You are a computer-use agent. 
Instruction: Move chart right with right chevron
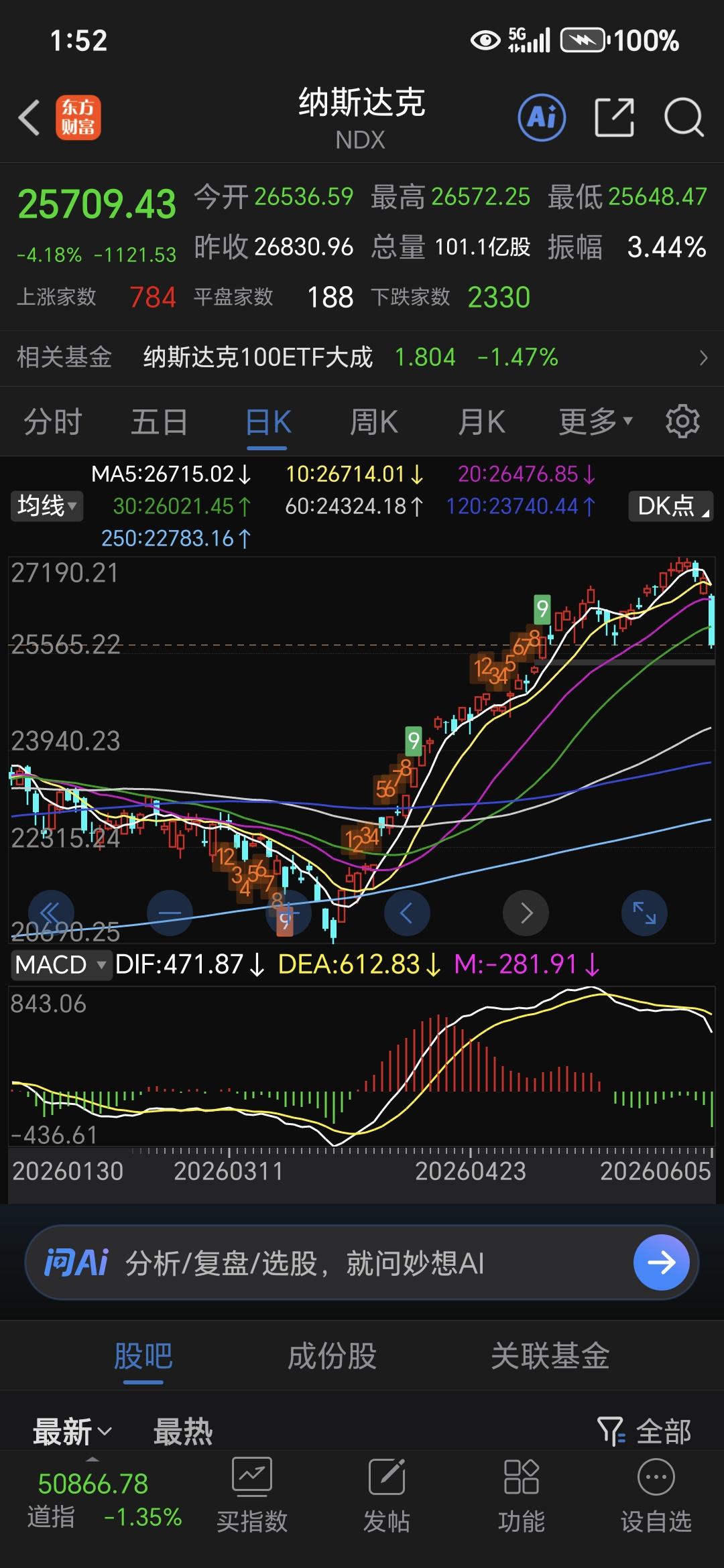(x=526, y=913)
